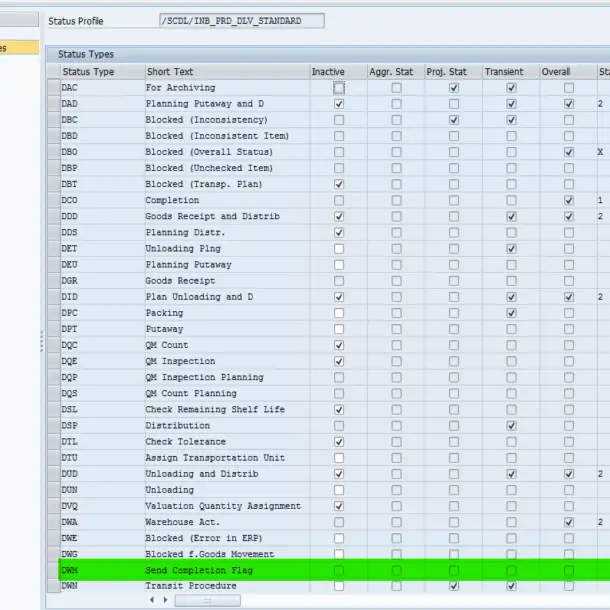Image resolution: width=610 pixels, height=610 pixels.
Task: Click the Status Type column header
Action: [x=103, y=72]
